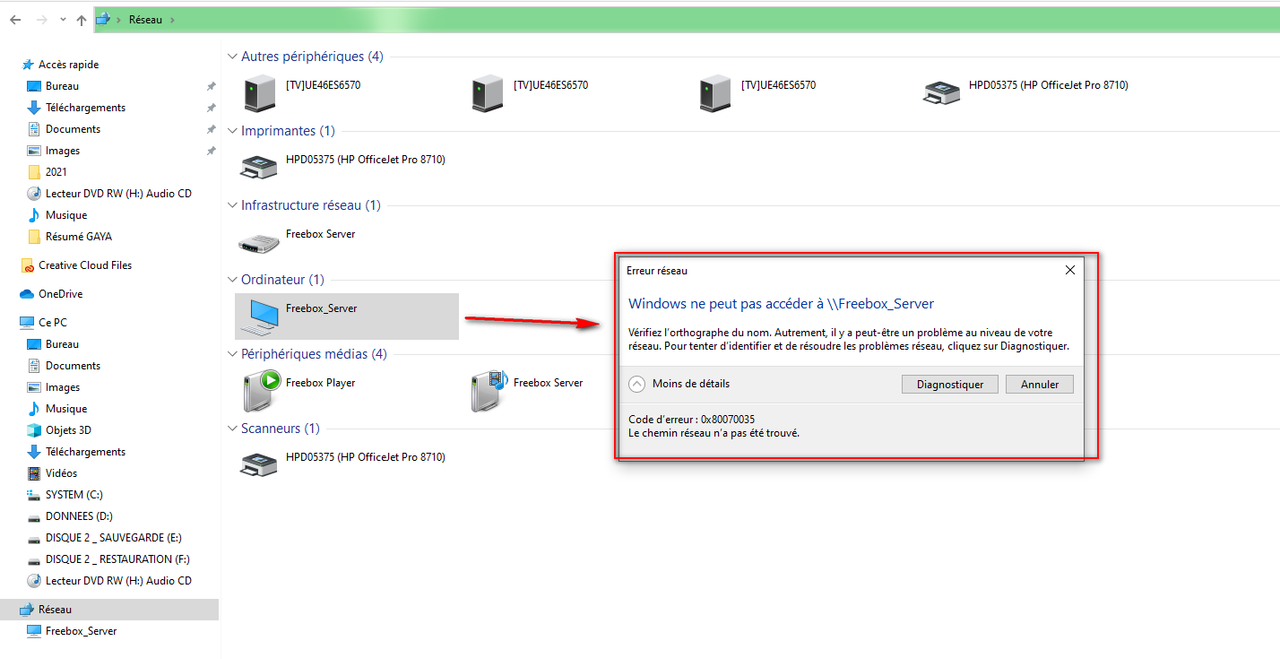Open Résumé GAYA folder

point(79,237)
